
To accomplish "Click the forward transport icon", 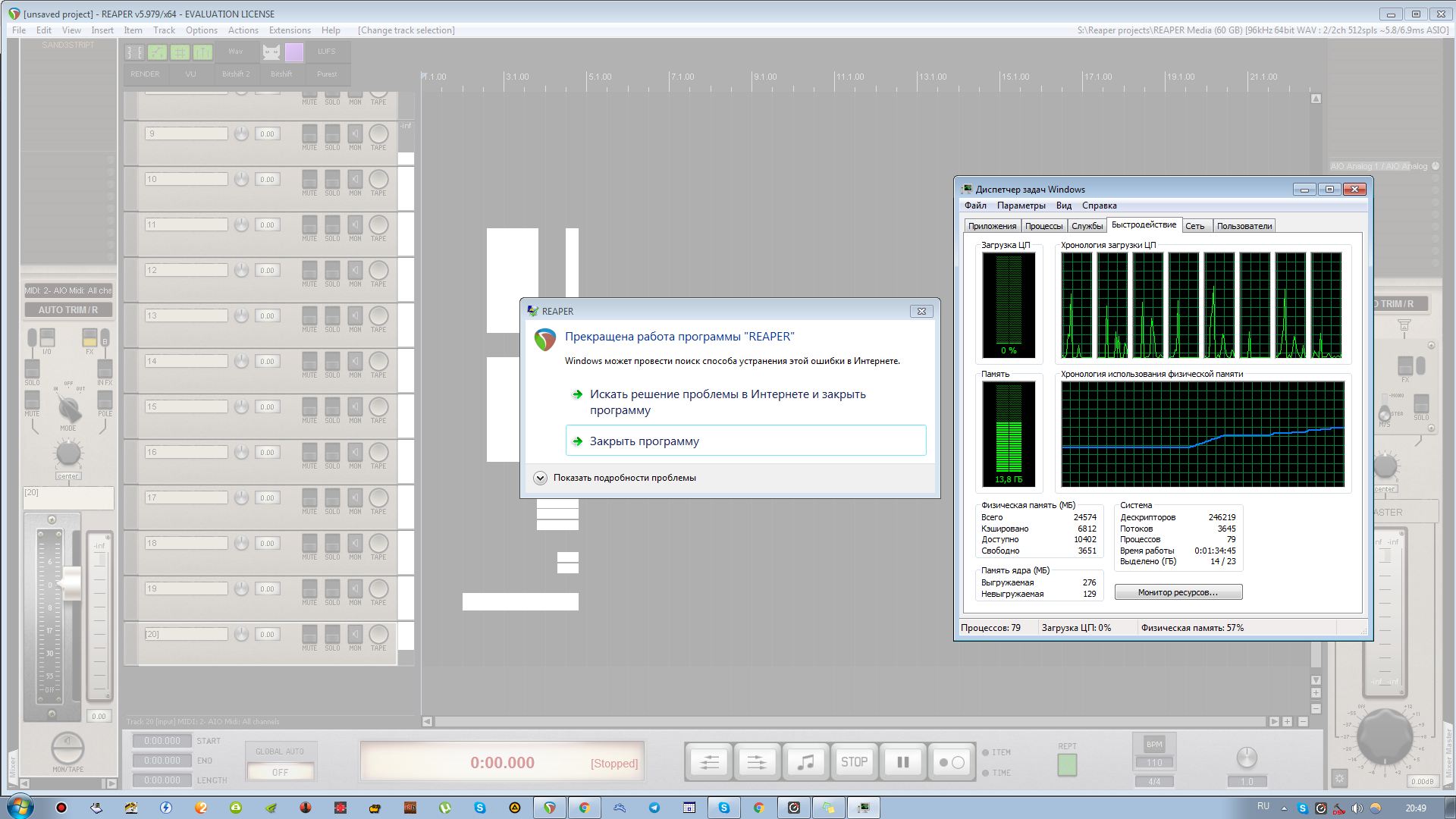I will point(757,762).
